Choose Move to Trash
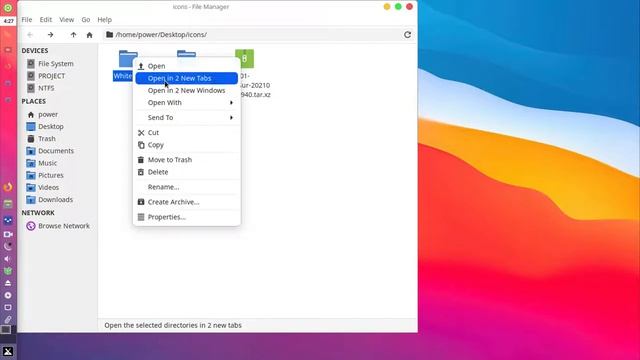Image resolution: width=640 pixels, height=360 pixels. point(187,160)
